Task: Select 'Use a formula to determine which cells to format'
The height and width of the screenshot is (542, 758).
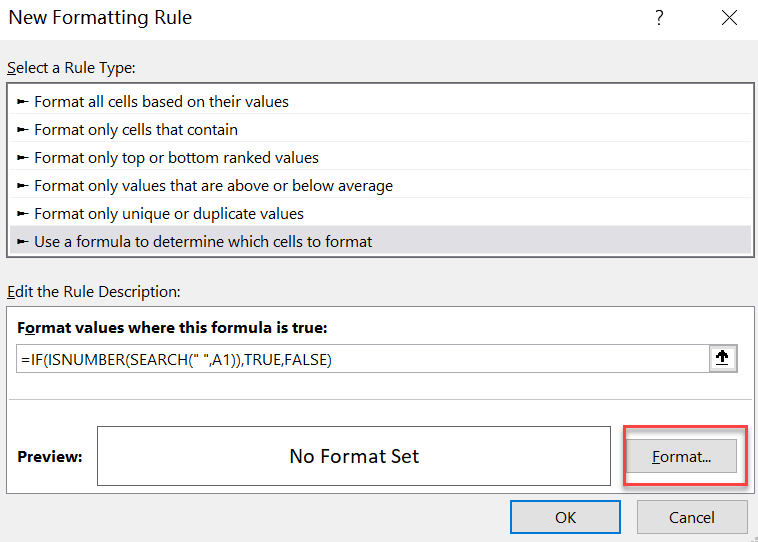Action: pos(381,241)
